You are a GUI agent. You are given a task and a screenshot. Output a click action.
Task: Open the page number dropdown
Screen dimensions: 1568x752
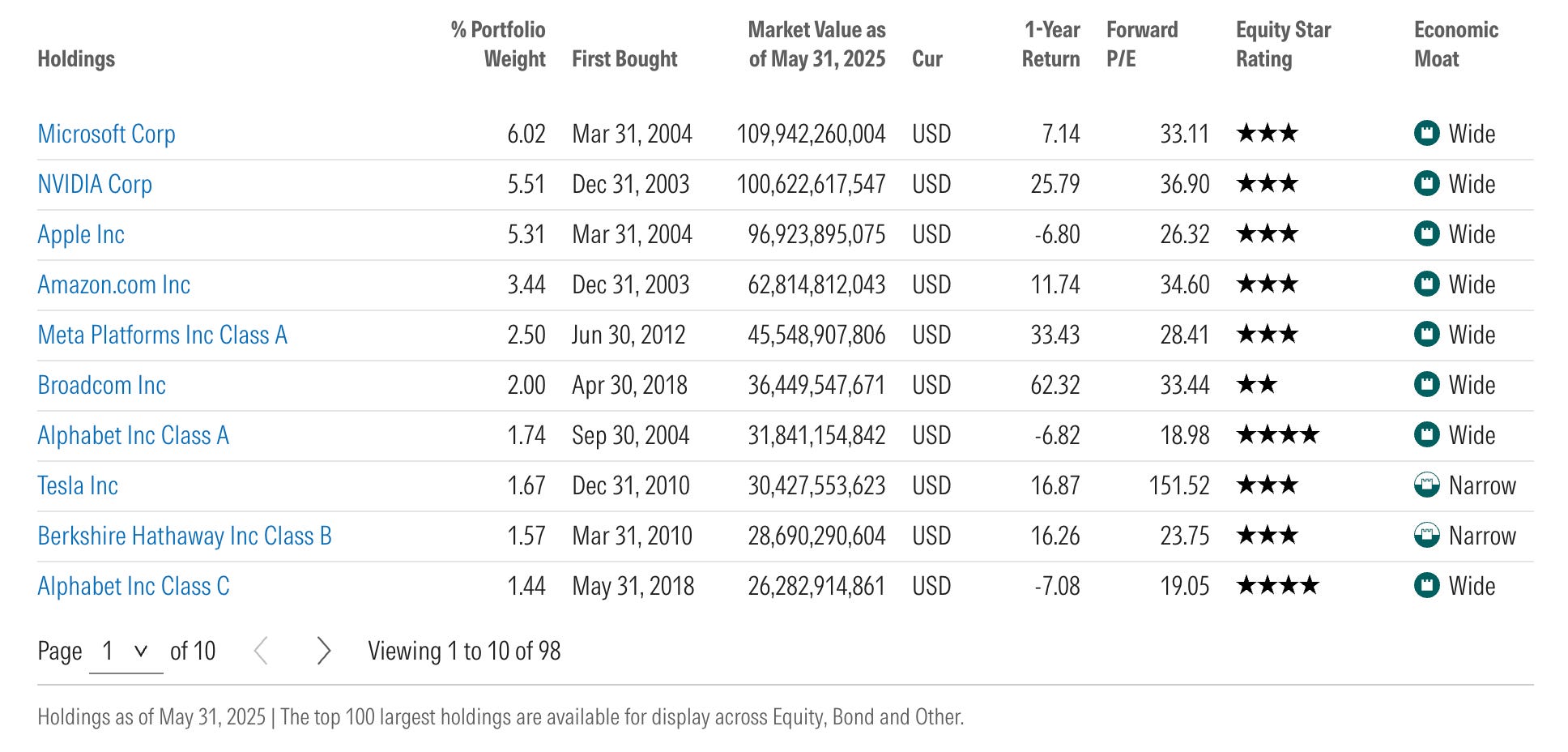point(126,652)
